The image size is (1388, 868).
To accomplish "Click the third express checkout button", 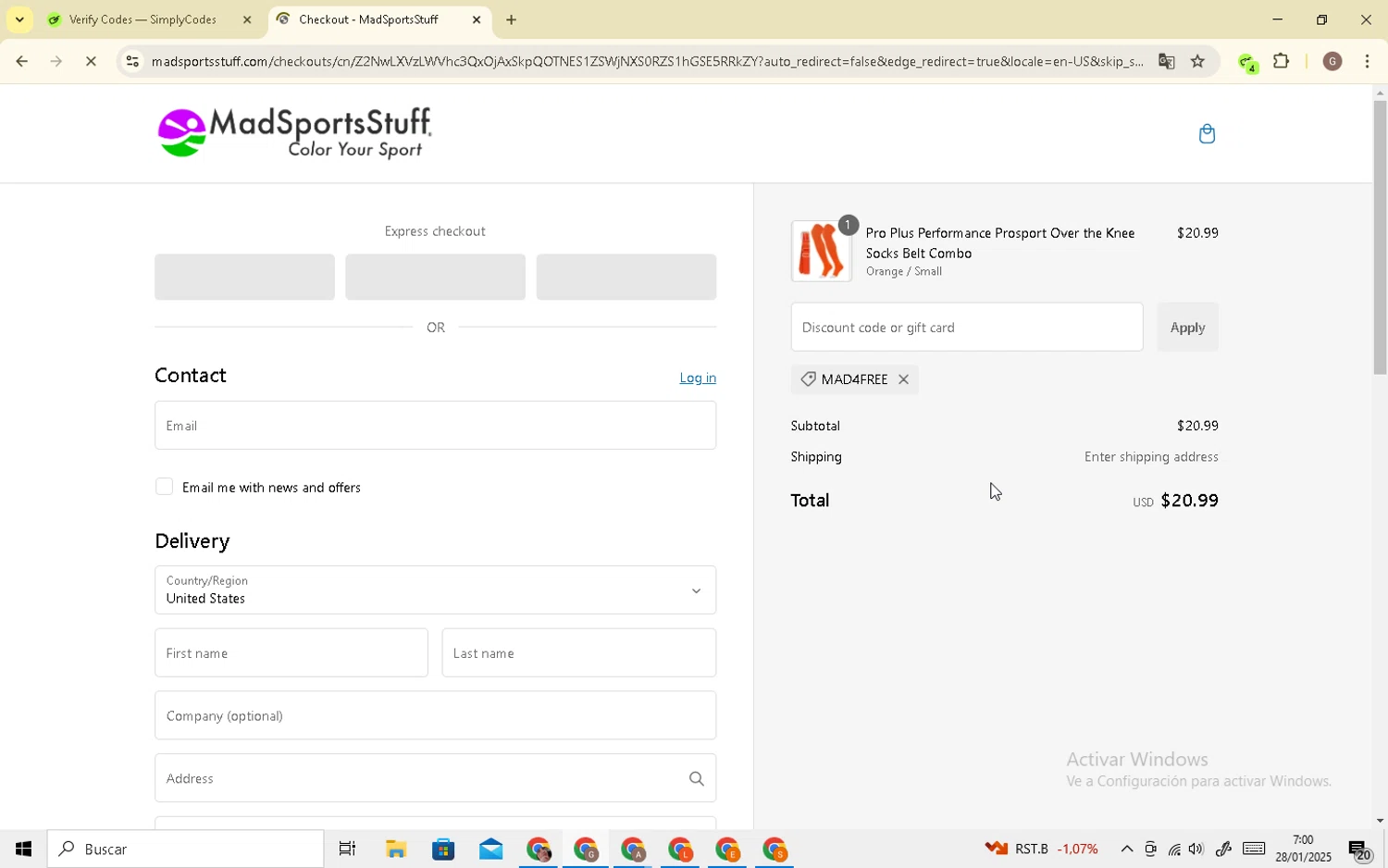I will click(626, 277).
